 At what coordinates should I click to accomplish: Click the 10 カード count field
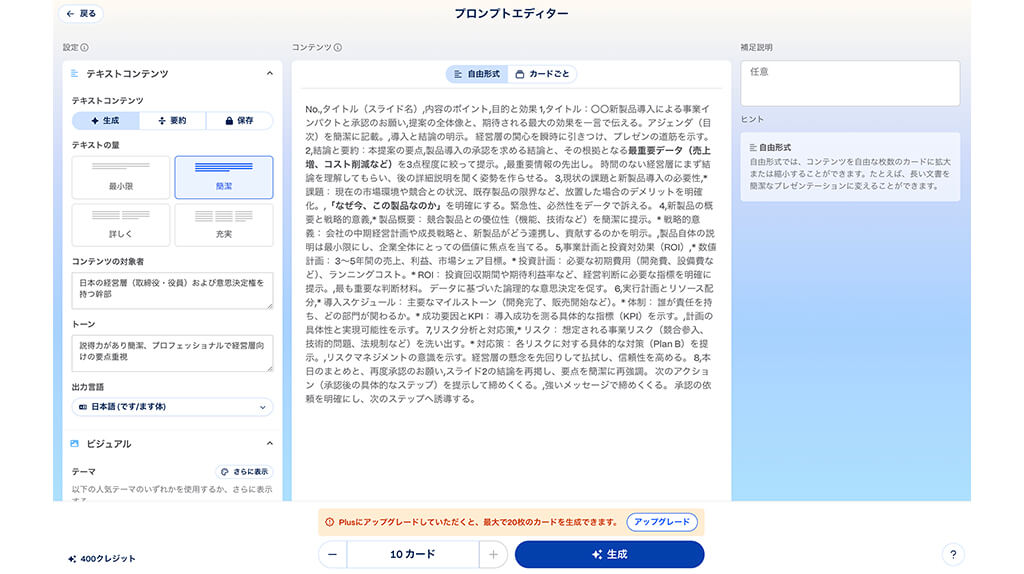[x=413, y=554]
